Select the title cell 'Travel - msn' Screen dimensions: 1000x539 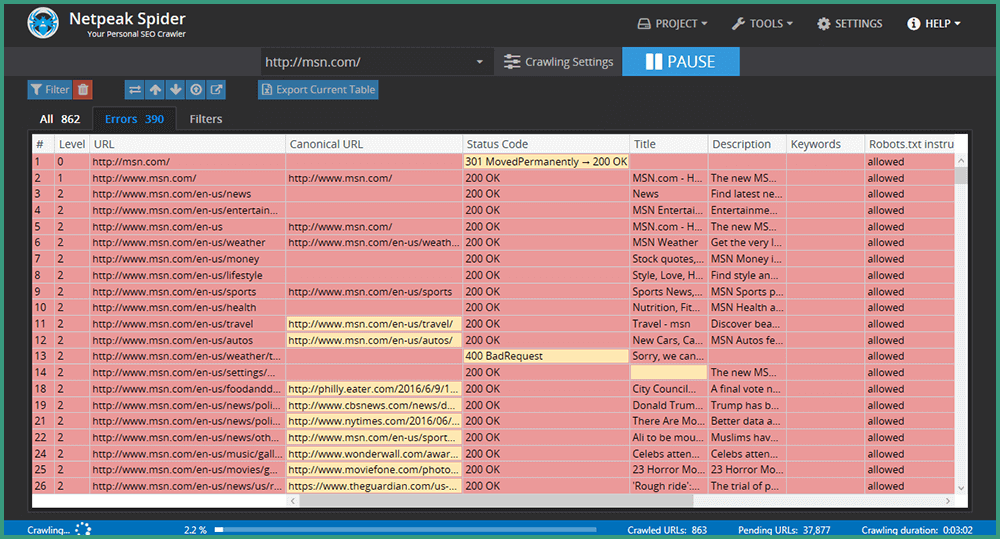[668, 324]
